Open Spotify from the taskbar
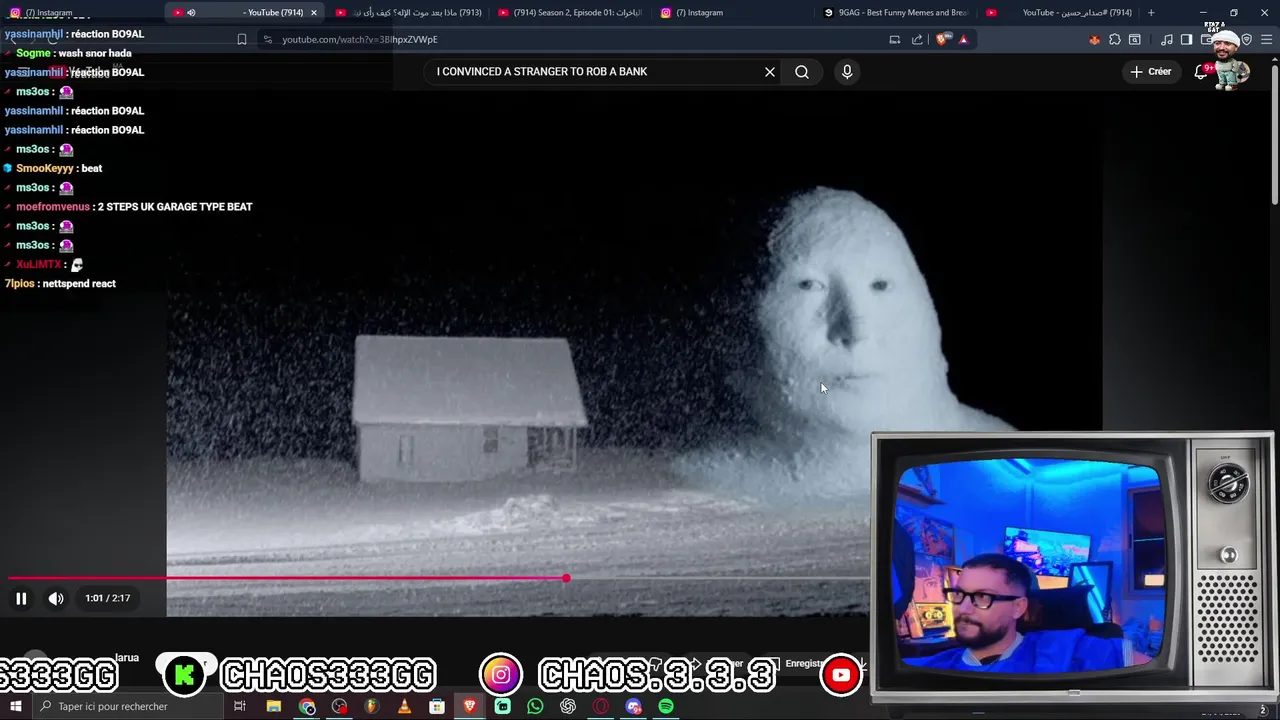The height and width of the screenshot is (720, 1280). [x=666, y=706]
